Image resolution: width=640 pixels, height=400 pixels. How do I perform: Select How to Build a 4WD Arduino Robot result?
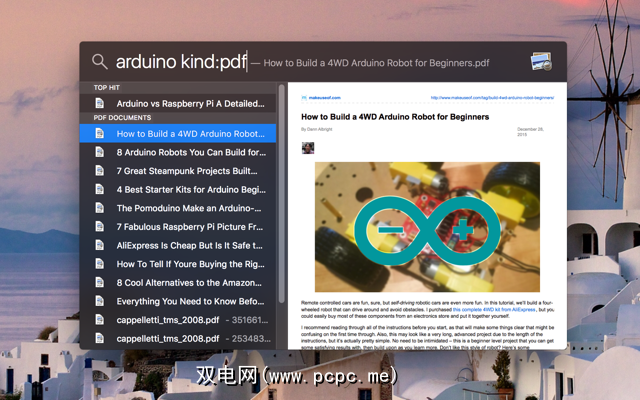pyautogui.click(x=178, y=133)
